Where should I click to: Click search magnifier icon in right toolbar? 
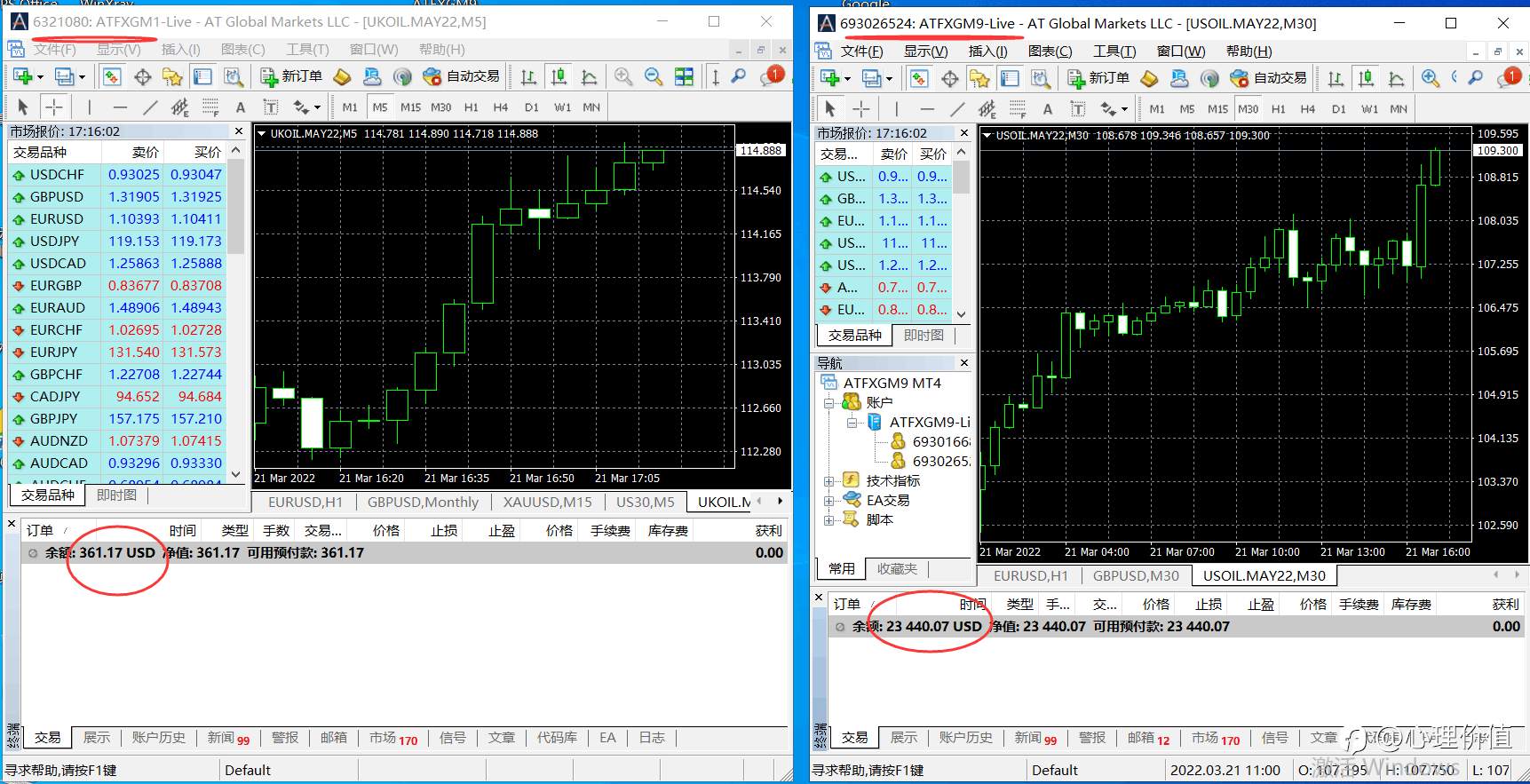tap(1476, 78)
